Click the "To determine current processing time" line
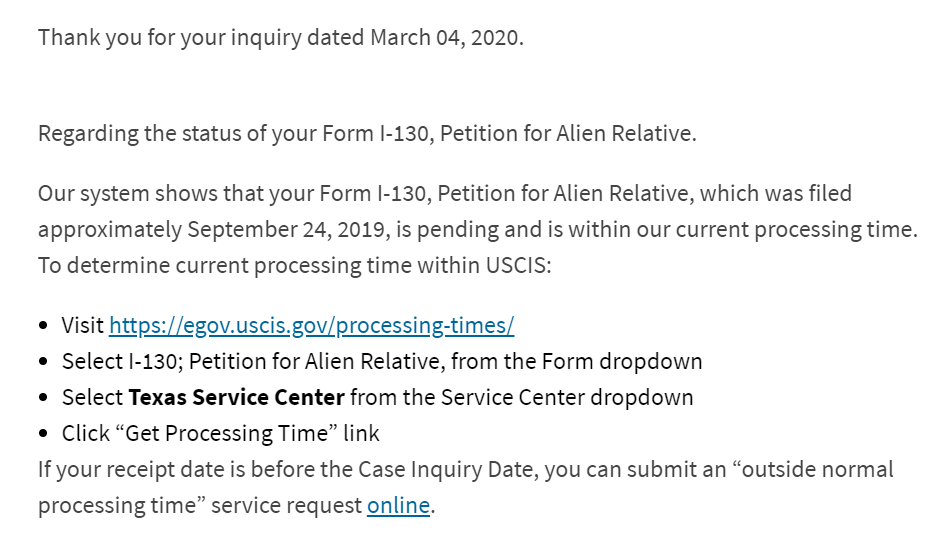952x543 pixels. pyautogui.click(x=294, y=265)
